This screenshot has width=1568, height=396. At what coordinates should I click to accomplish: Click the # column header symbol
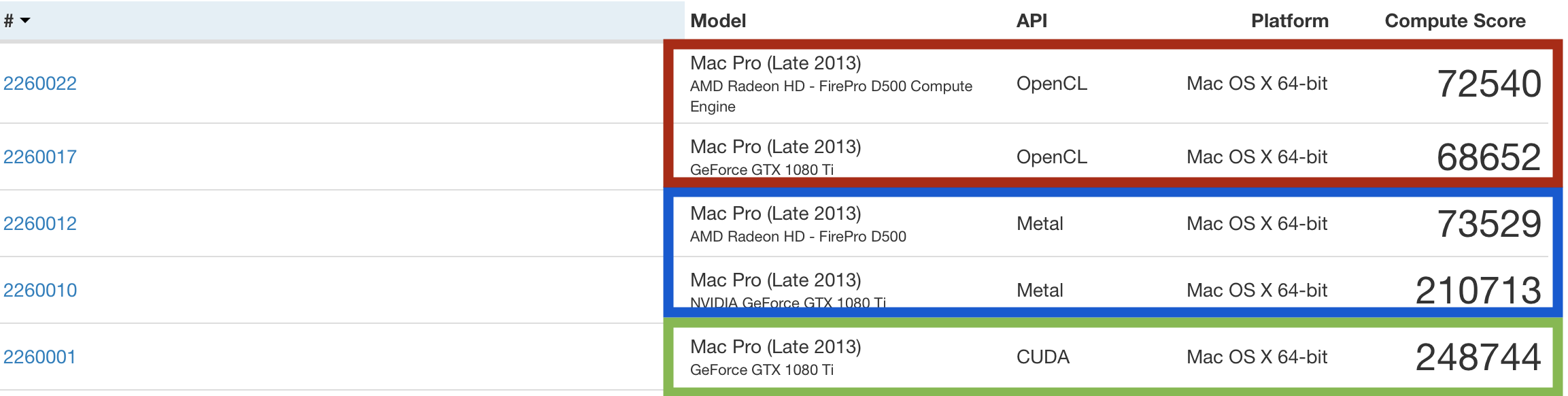click(x=9, y=21)
